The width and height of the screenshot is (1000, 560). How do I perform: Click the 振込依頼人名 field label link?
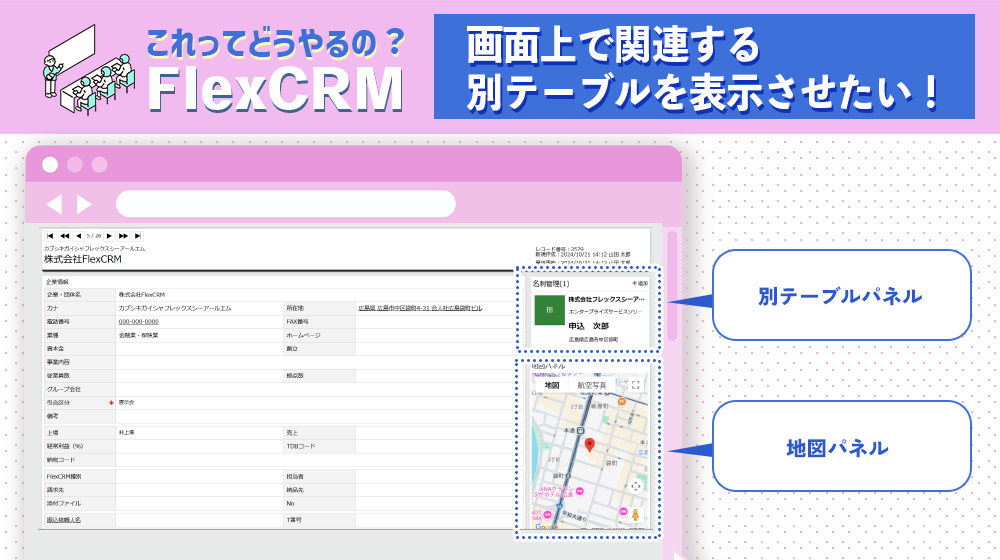(64, 520)
